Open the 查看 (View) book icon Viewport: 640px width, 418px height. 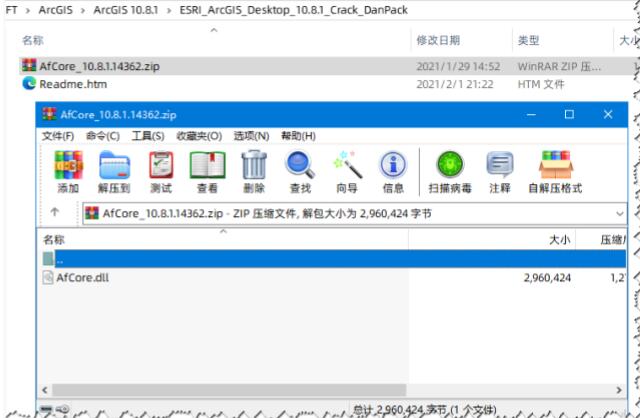point(207,165)
